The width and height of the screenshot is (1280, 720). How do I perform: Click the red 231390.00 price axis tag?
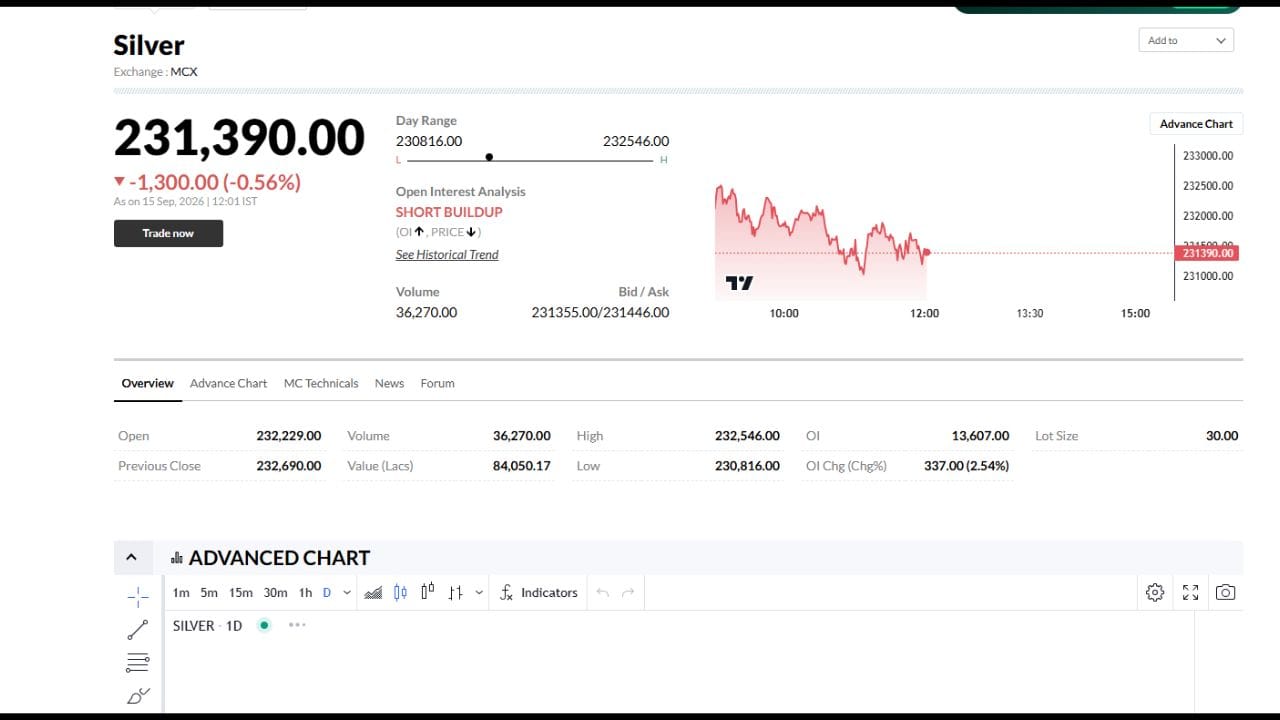1208,253
